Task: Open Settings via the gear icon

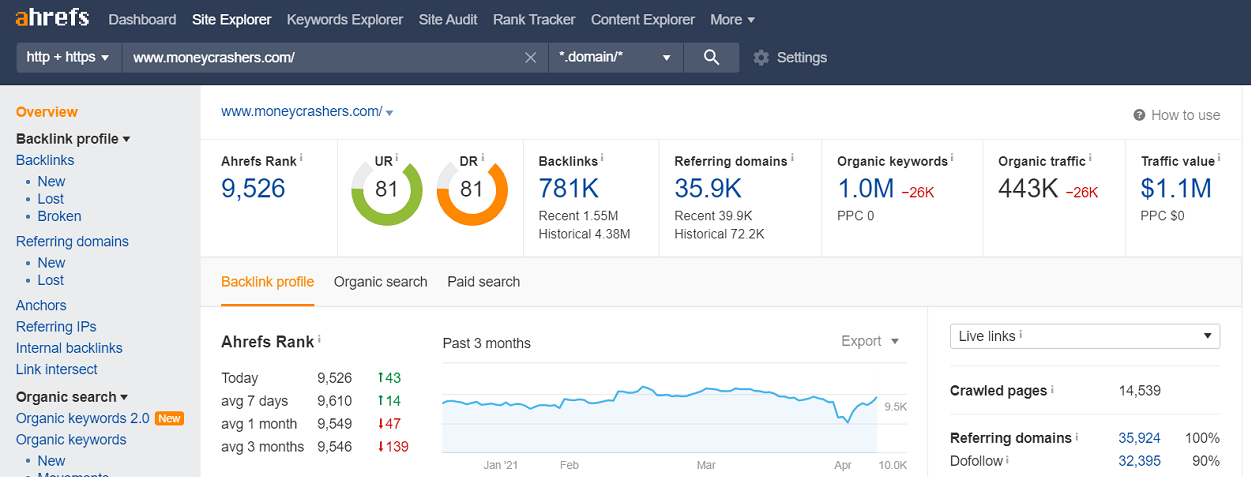Action: pos(761,57)
